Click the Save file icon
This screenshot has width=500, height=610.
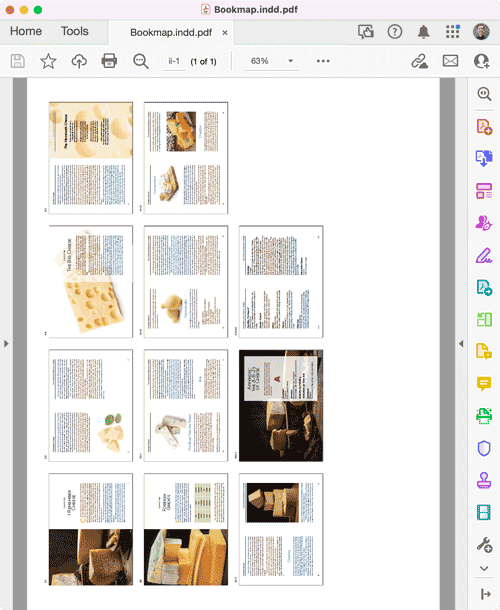[x=18, y=61]
